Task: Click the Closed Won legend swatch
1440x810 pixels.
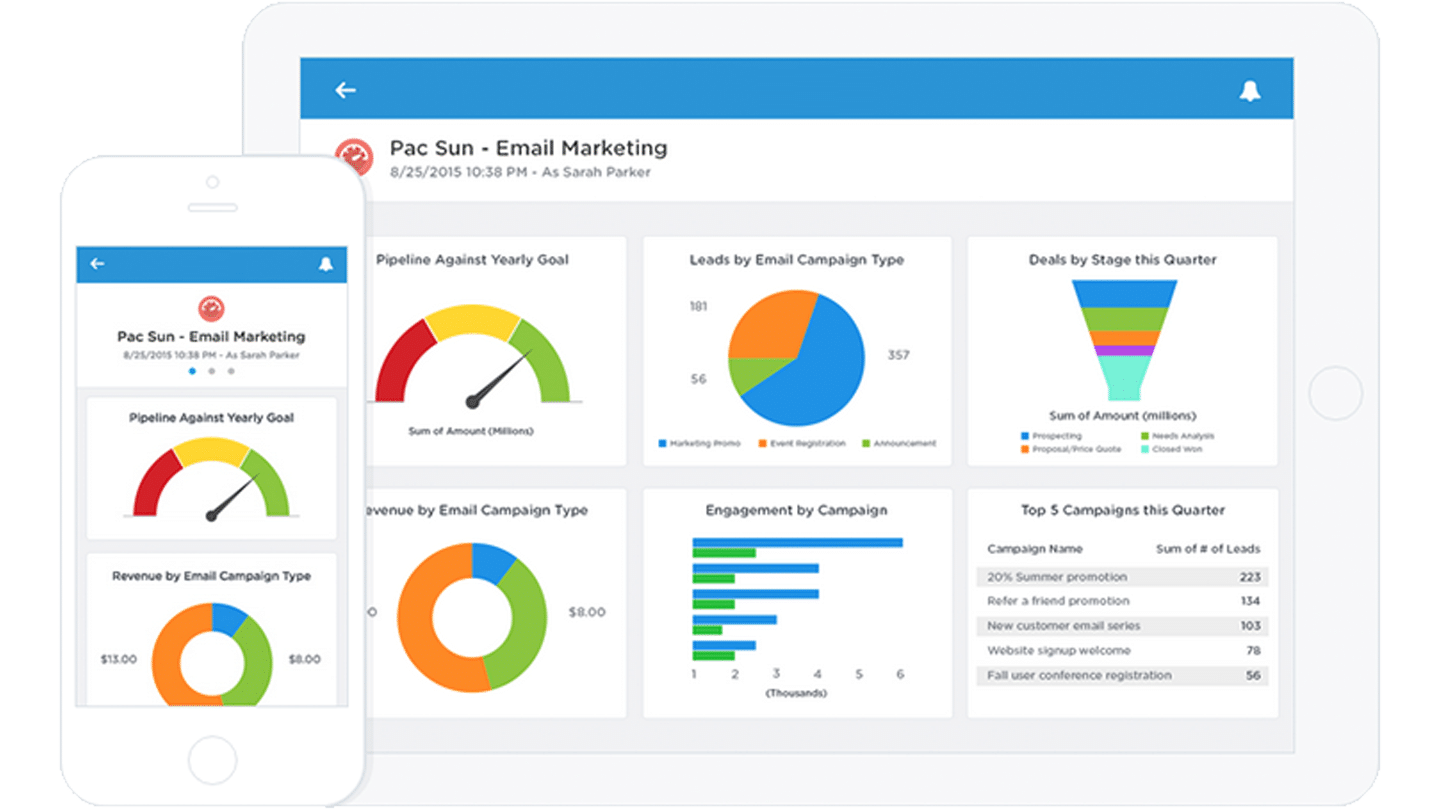Action: (x=1144, y=449)
